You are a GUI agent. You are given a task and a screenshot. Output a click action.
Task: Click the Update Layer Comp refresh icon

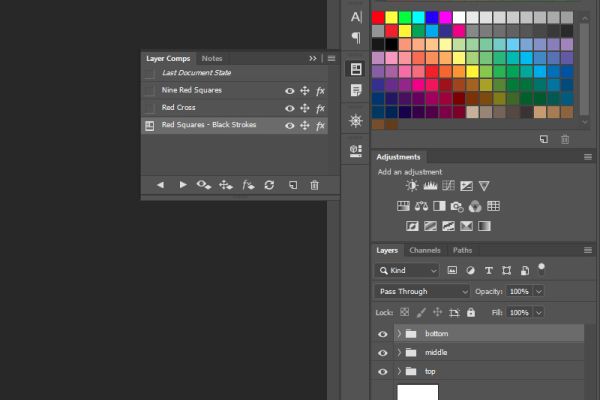(269, 185)
